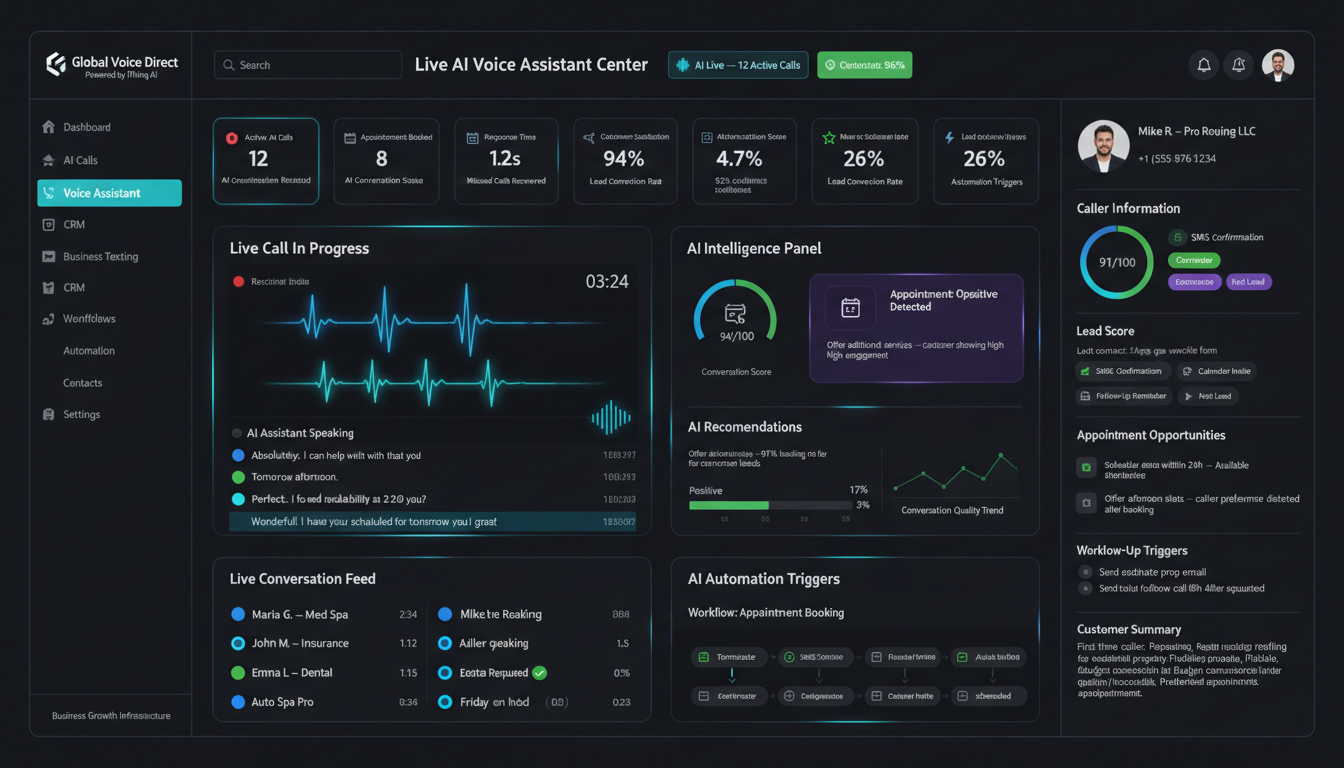This screenshot has width=1344, height=768.
Task: Click the icon beside Offer afternoon slots
Action: click(1086, 503)
